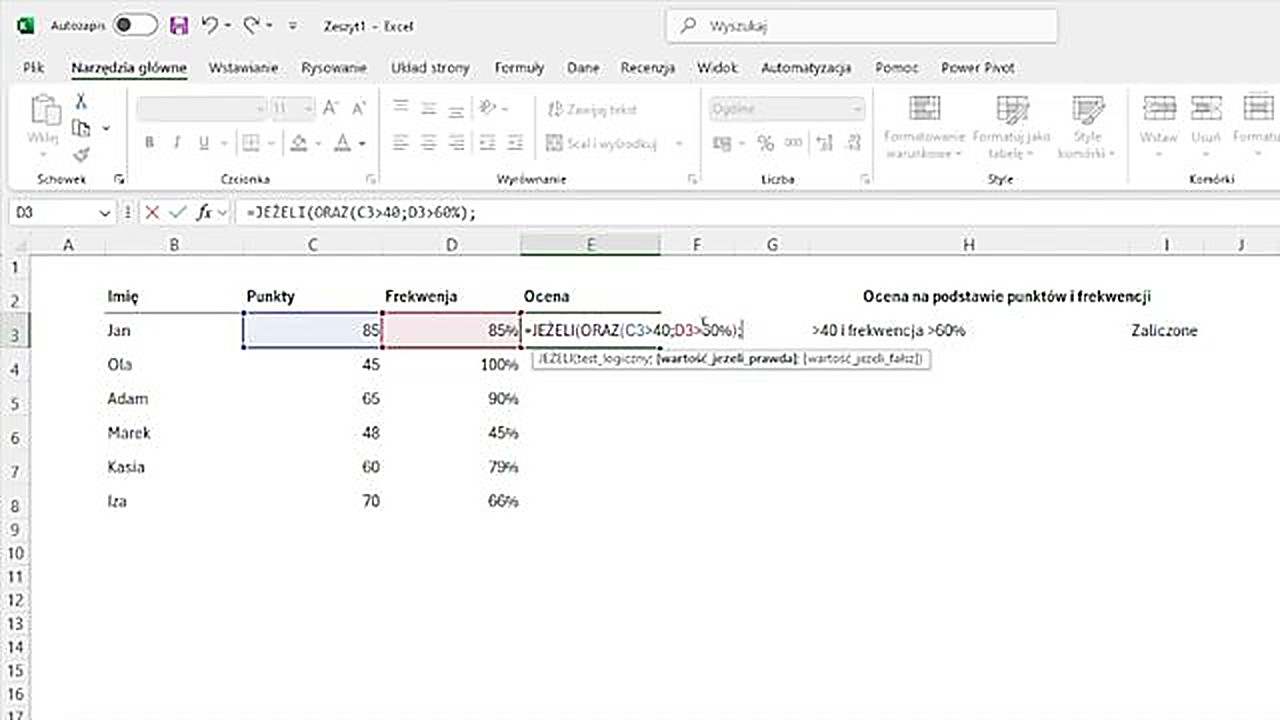Screen dimensions: 1280x720
Task: Expand the Name Box dropdown
Action: [105, 213]
